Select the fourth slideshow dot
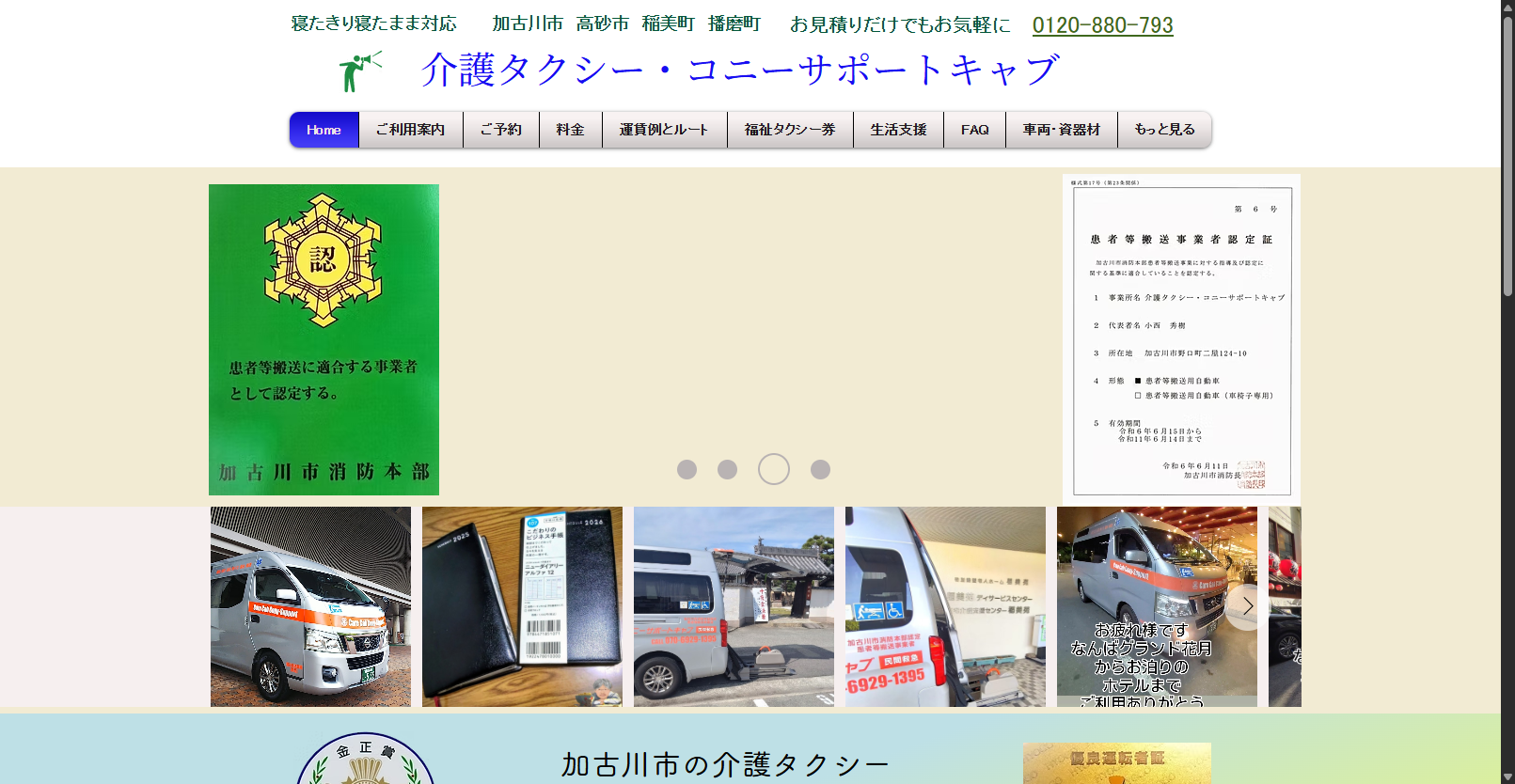Image resolution: width=1515 pixels, height=784 pixels. click(x=820, y=469)
